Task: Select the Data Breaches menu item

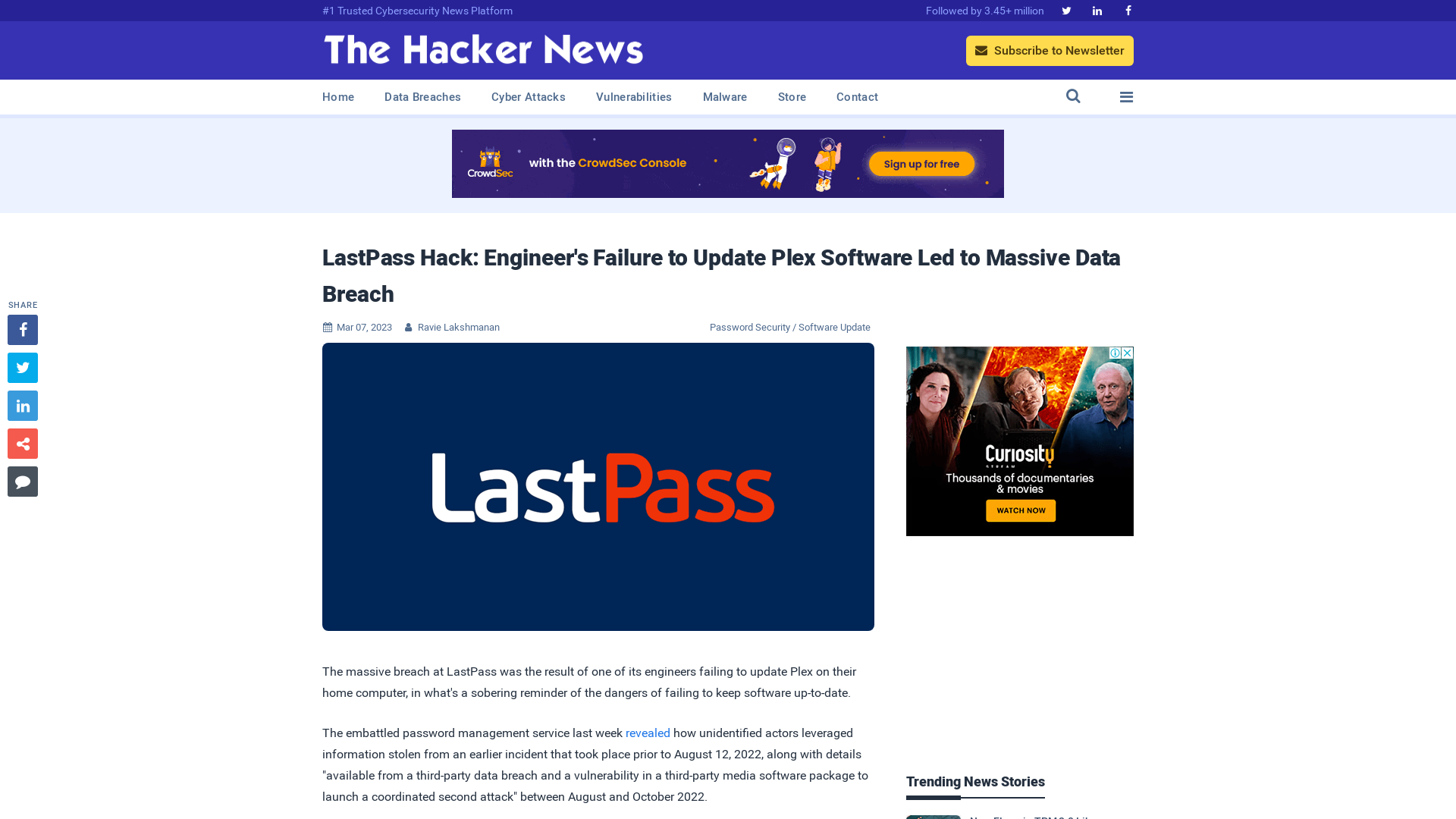Action: (x=422, y=96)
